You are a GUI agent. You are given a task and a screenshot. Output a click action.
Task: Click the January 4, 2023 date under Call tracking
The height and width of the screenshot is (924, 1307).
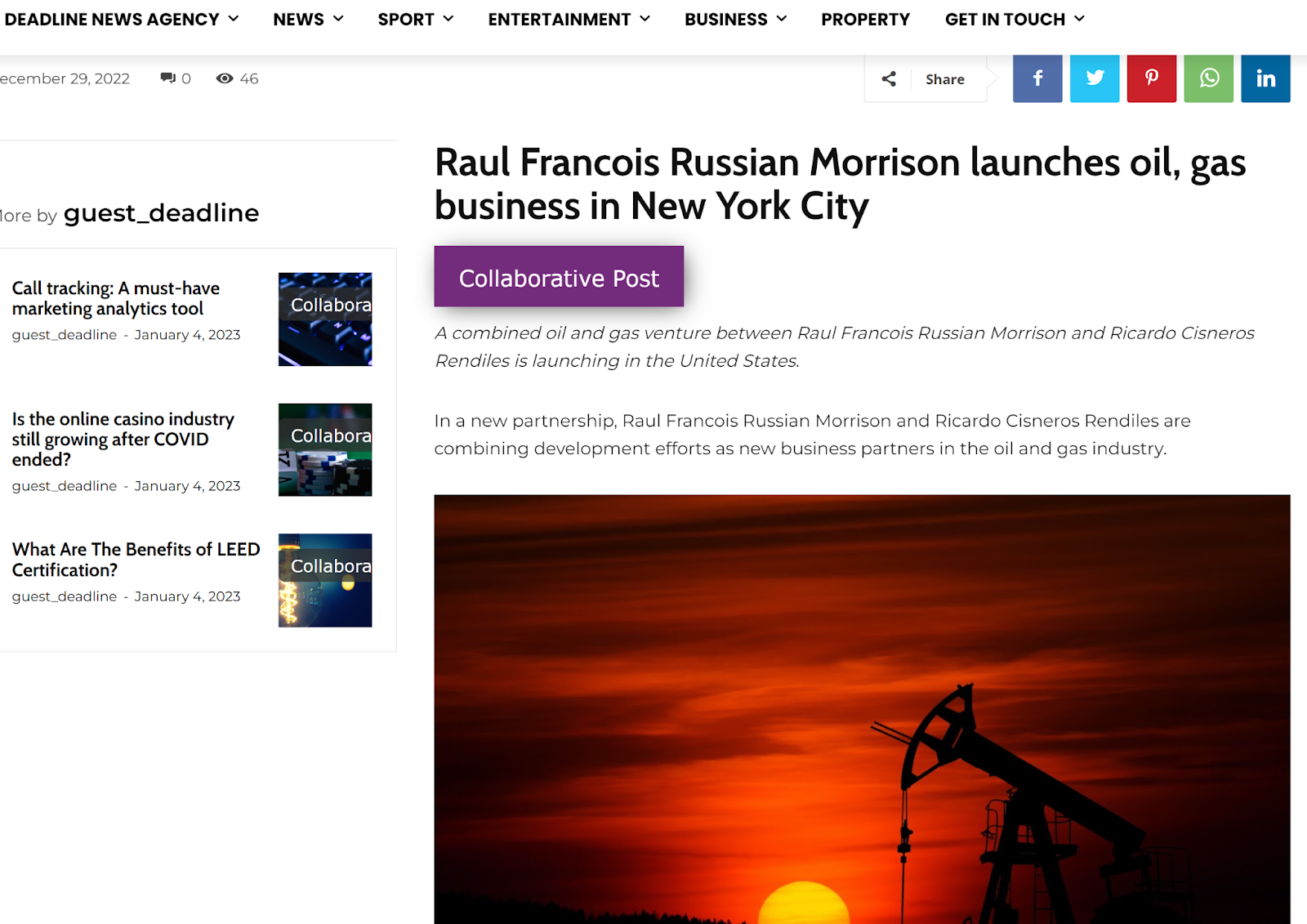(x=187, y=335)
